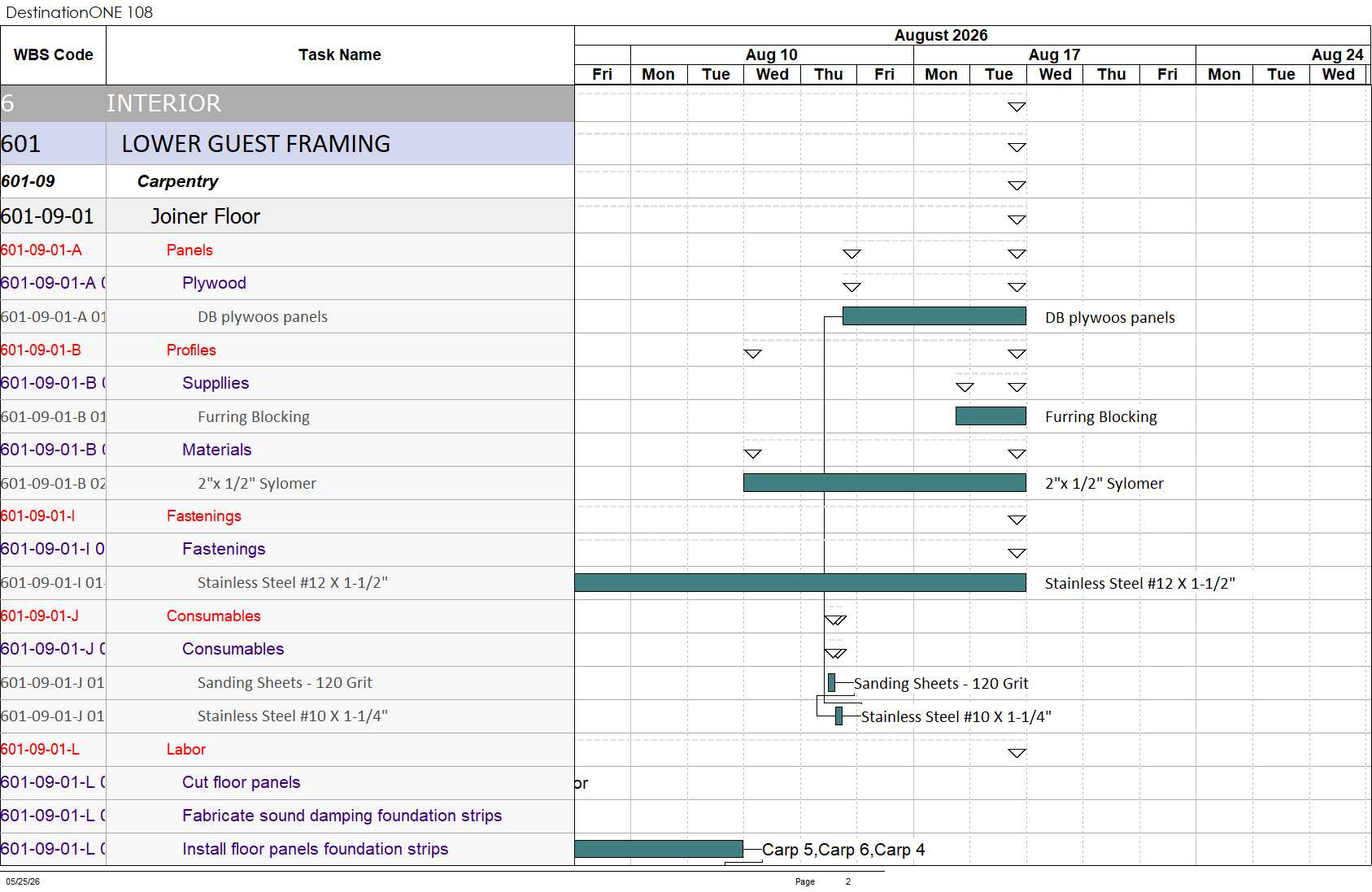This screenshot has width=1372, height=892.
Task: Click the 2"x 1/2" Sylomer Gantt bar
Action: coord(884,483)
